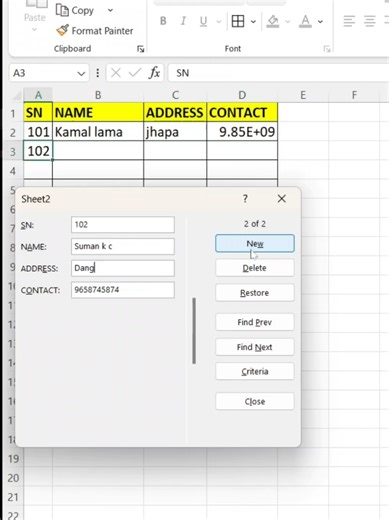Select column E header
This screenshot has height=520, width=389.
(303, 95)
